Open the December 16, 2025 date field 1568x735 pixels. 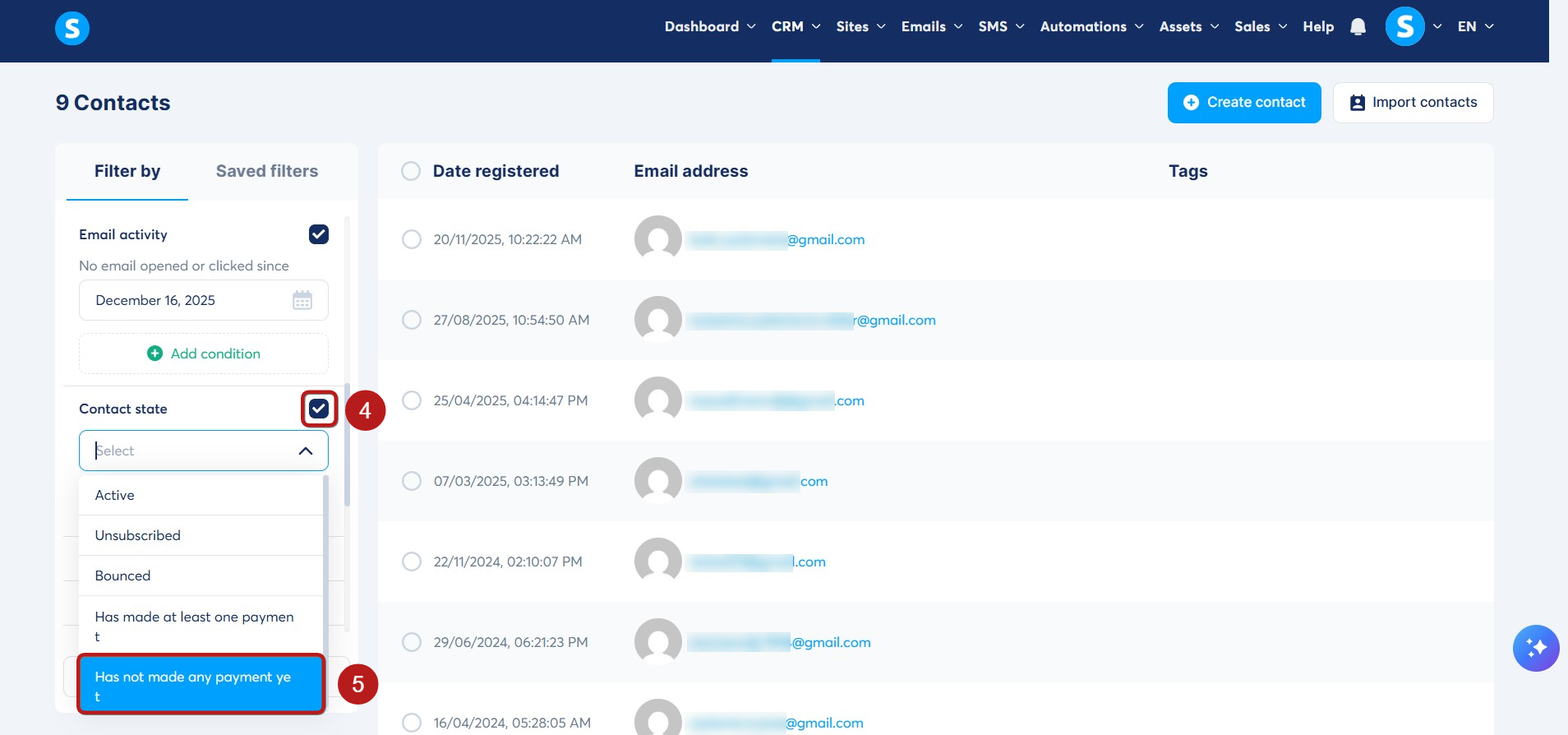[204, 300]
